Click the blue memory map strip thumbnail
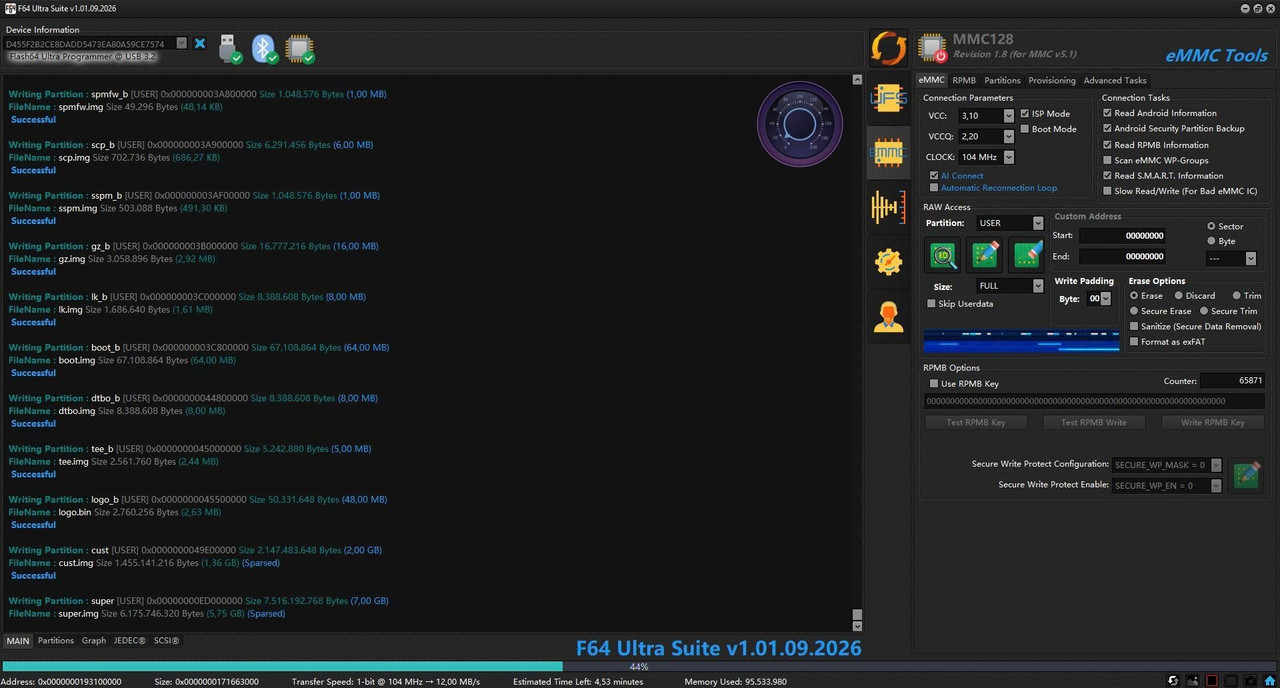Viewport: 1280px width, 688px height. (x=1021, y=340)
